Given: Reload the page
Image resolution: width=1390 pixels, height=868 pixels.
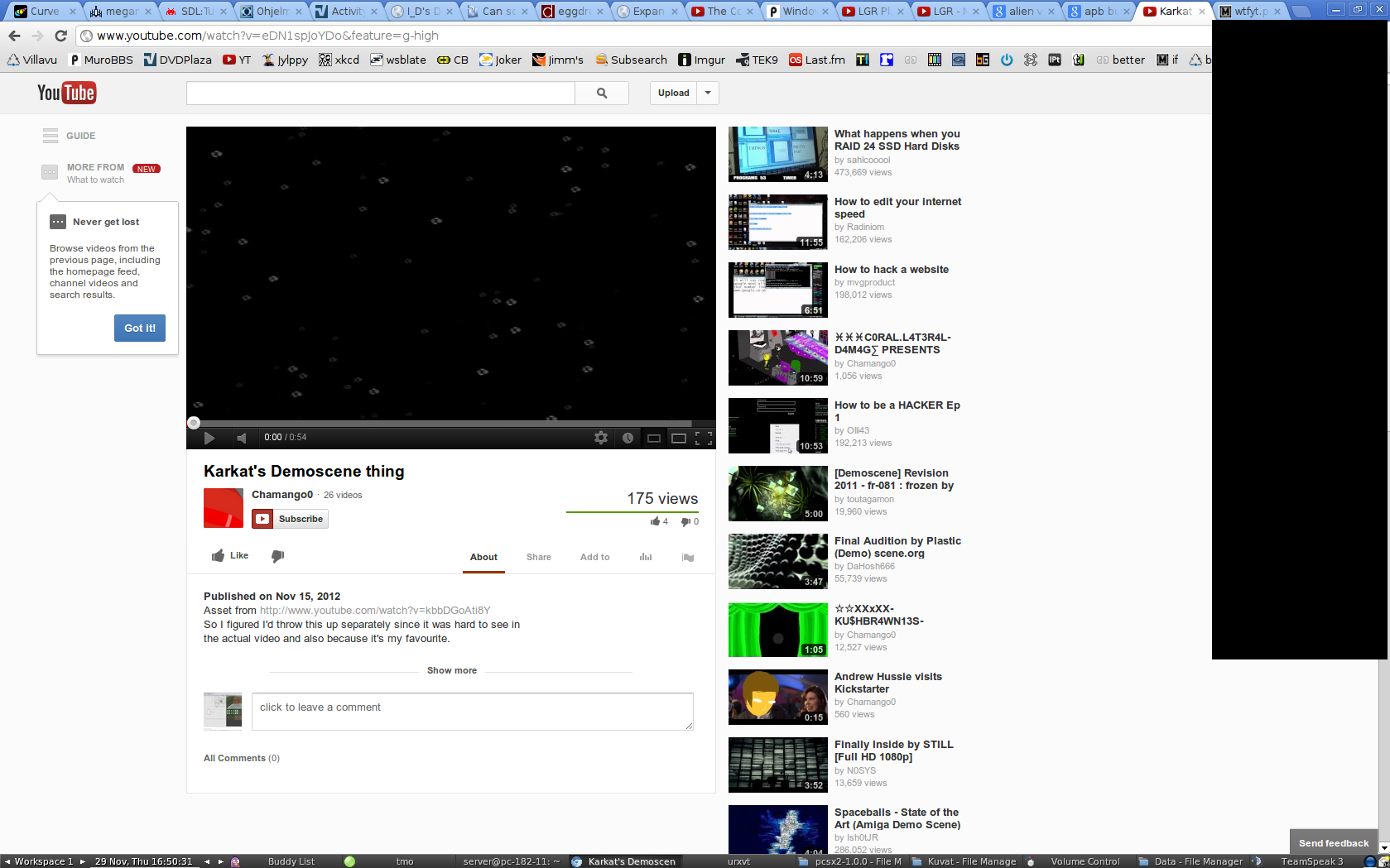Looking at the screenshot, I should tap(60, 36).
